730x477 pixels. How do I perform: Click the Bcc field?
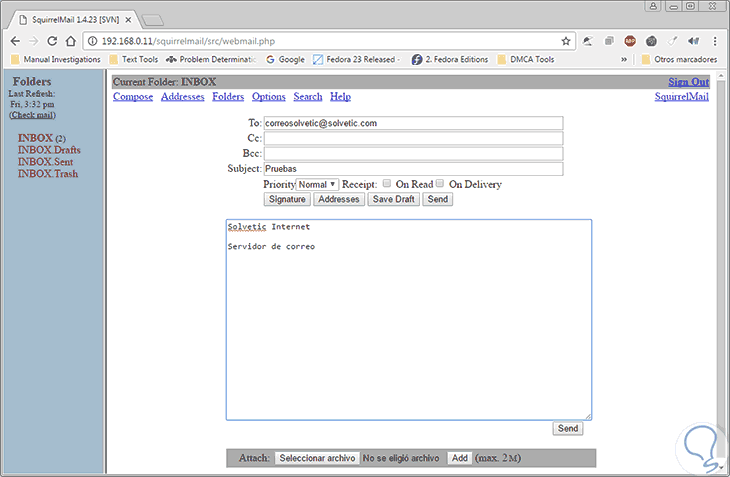click(413, 154)
